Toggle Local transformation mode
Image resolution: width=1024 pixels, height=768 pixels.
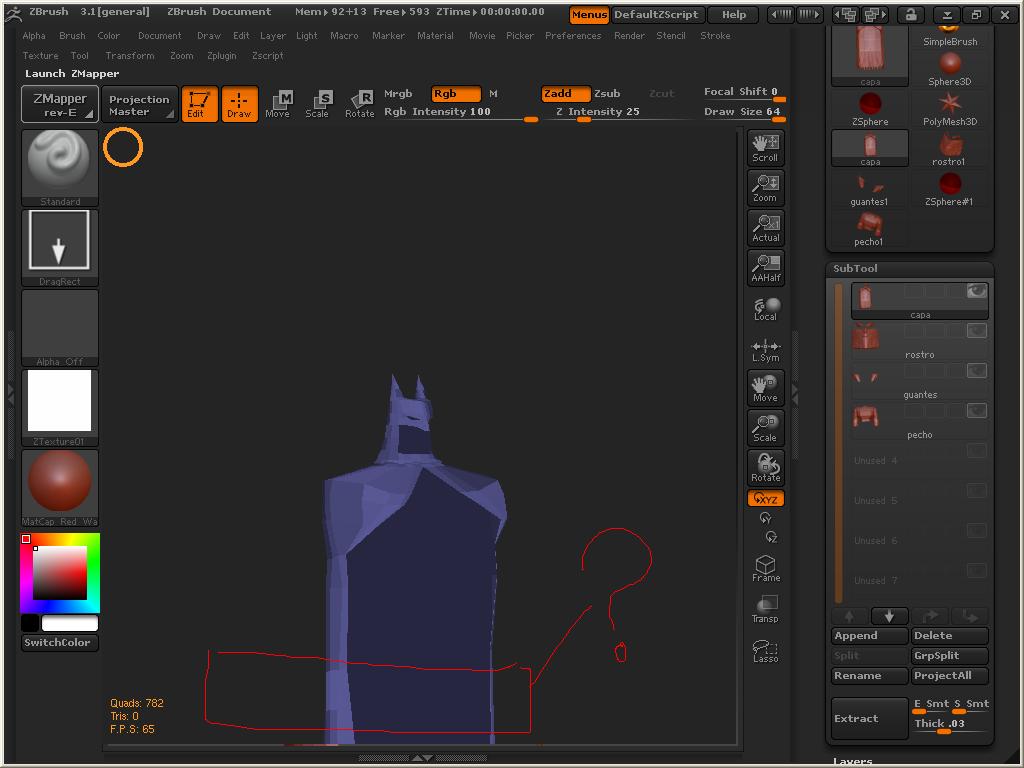pos(765,309)
